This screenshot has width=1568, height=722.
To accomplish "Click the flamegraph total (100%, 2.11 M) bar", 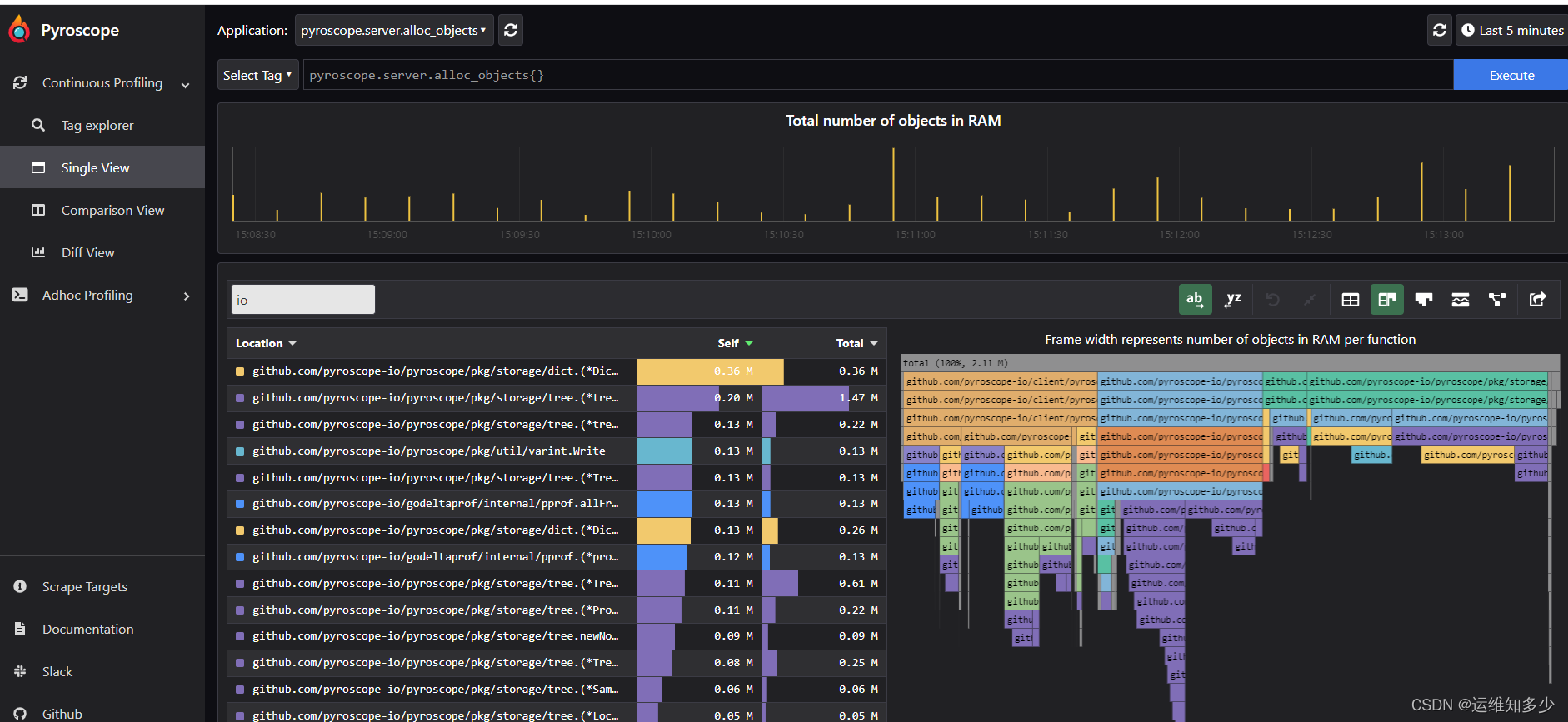I will (1230, 363).
